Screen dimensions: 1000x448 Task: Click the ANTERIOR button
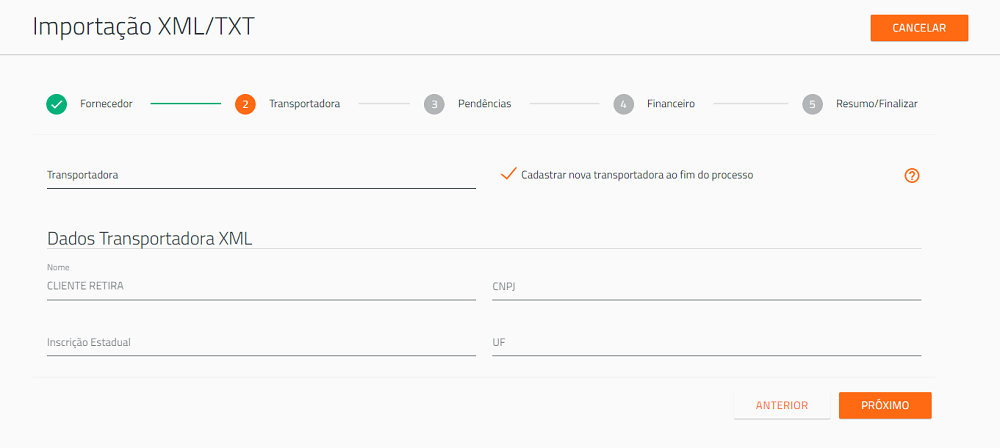point(782,405)
